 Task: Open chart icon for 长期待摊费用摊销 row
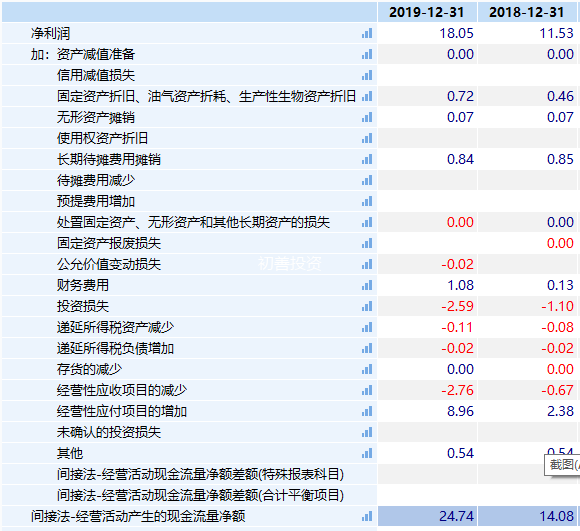(x=367, y=159)
